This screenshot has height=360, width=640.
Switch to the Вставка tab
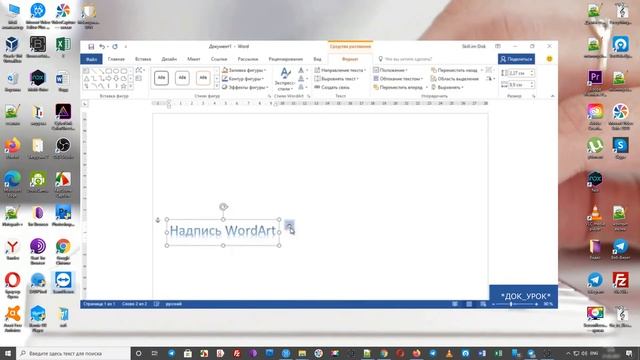point(143,59)
